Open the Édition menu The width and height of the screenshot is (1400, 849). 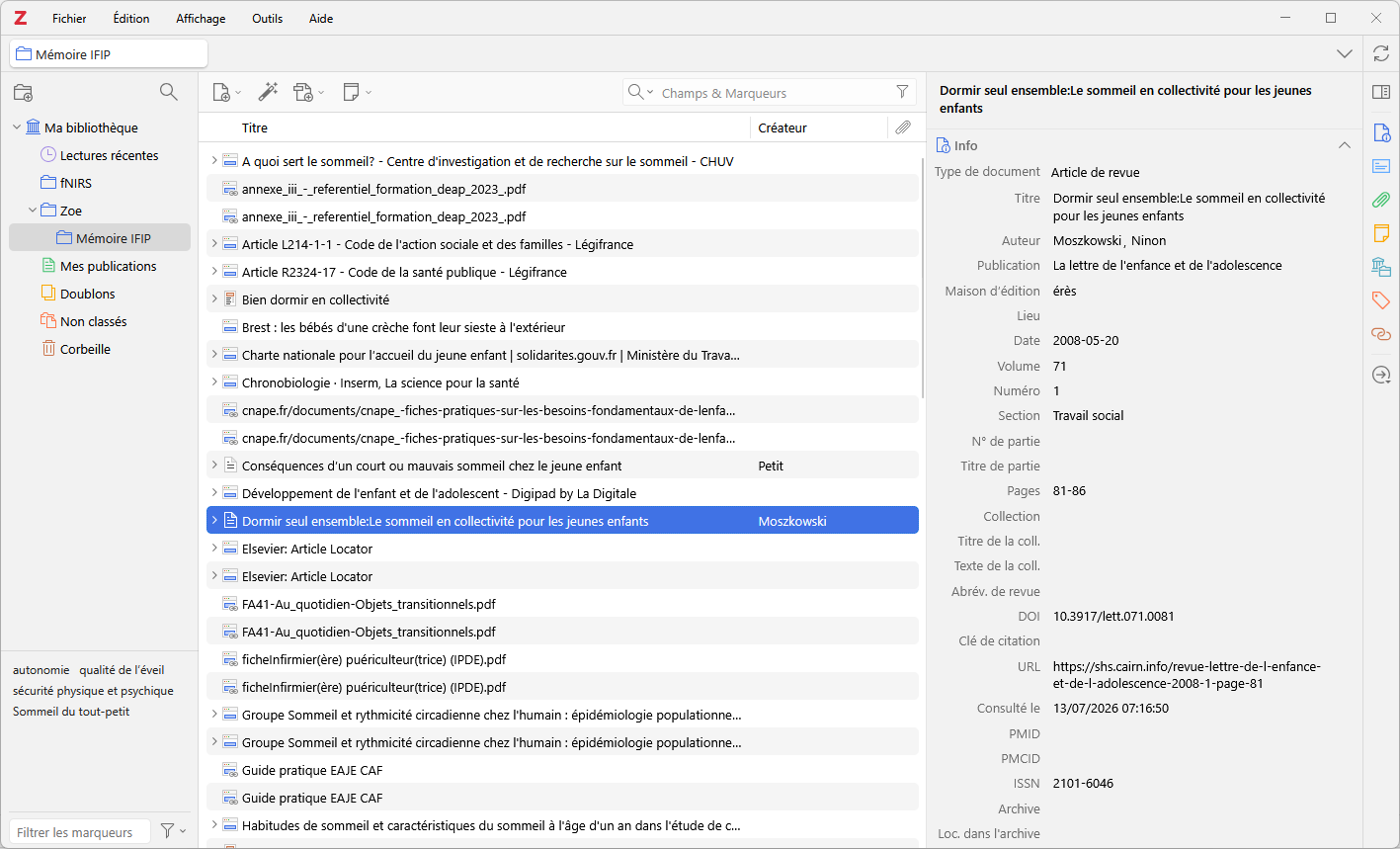coord(131,18)
